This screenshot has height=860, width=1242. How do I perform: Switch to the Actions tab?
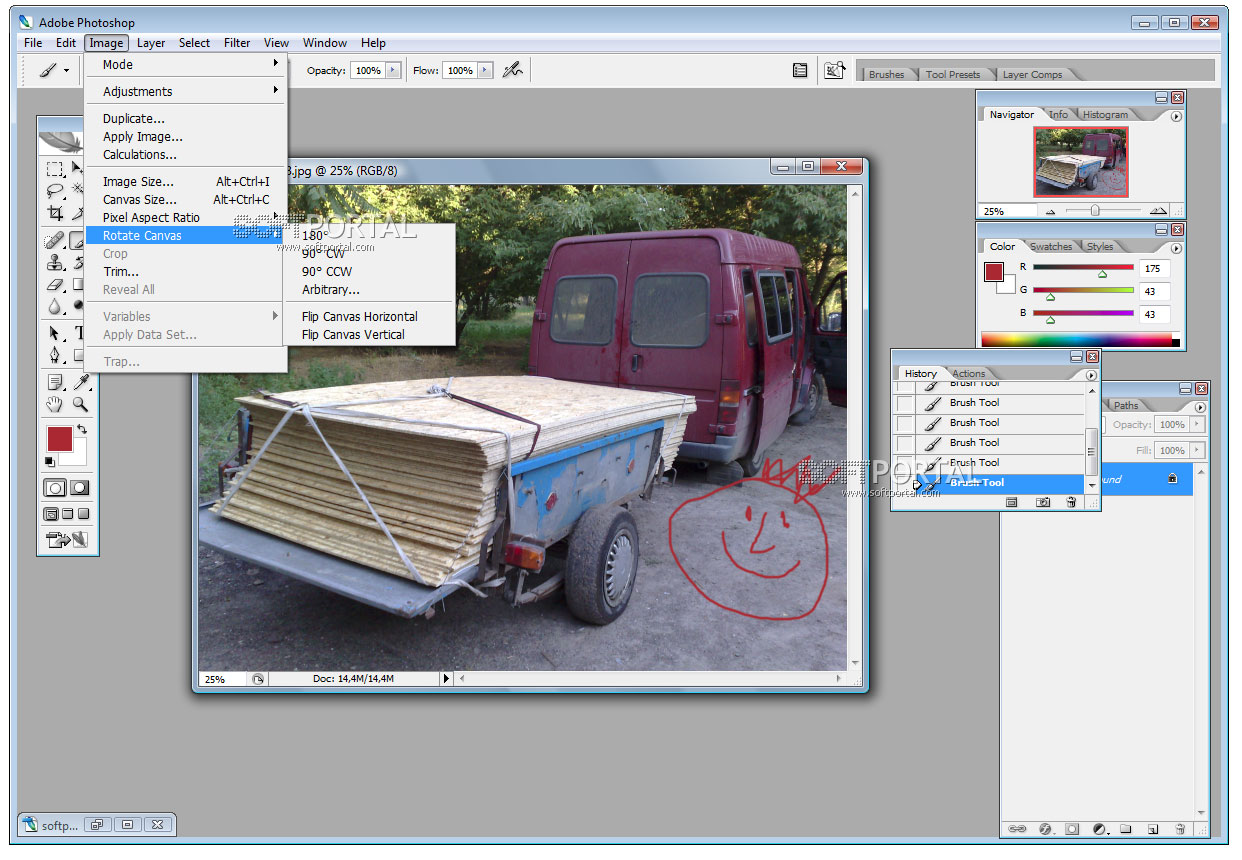pyautogui.click(x=968, y=374)
